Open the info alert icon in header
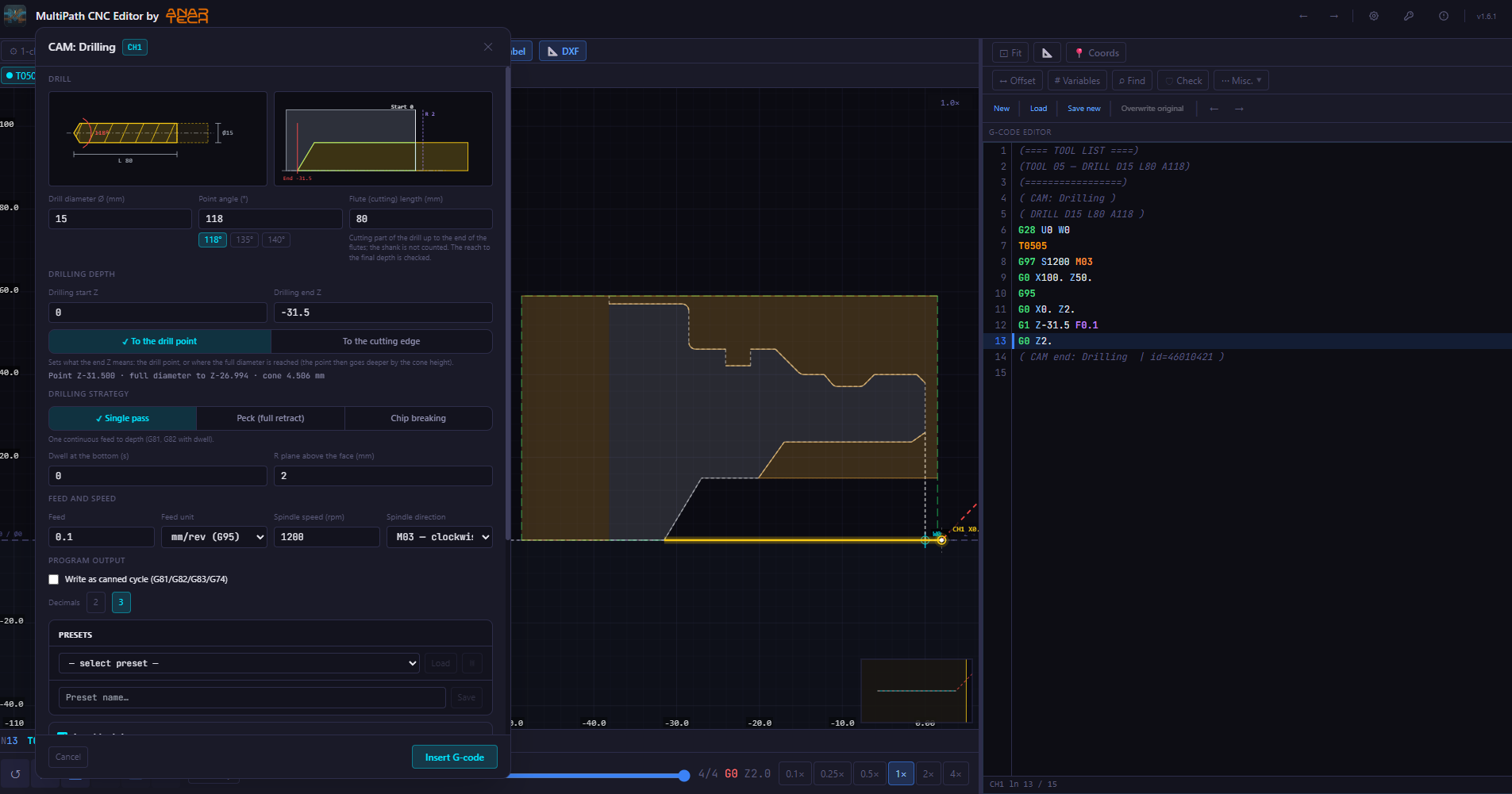 1444,16
